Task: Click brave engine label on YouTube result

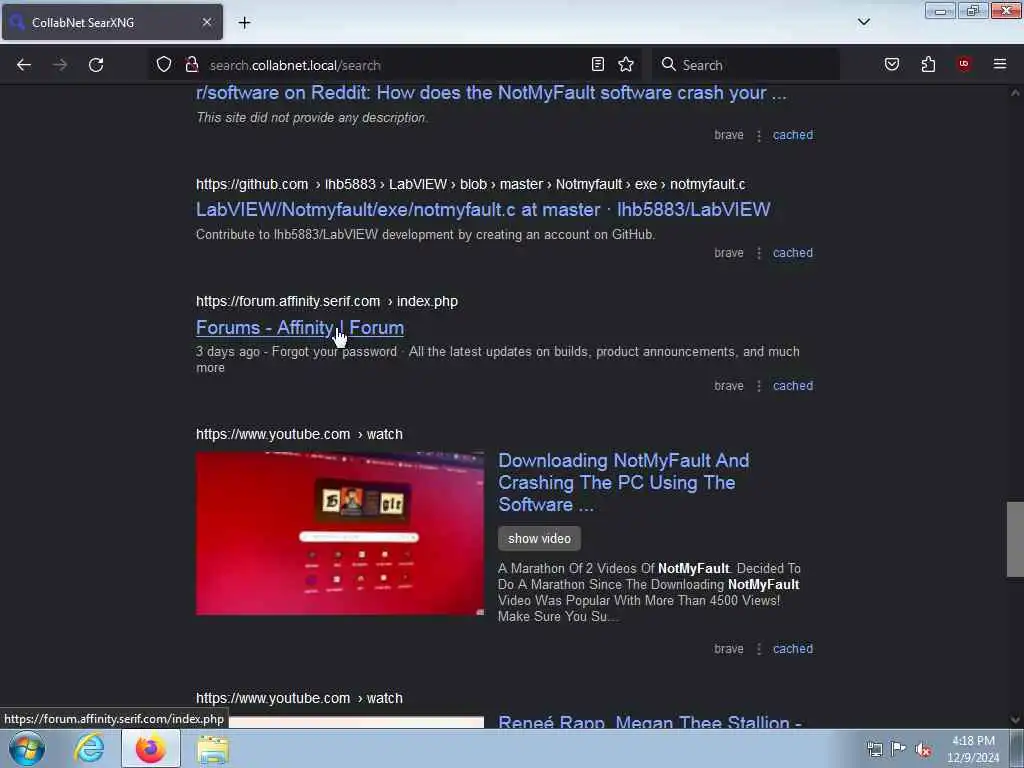Action: pos(729,649)
